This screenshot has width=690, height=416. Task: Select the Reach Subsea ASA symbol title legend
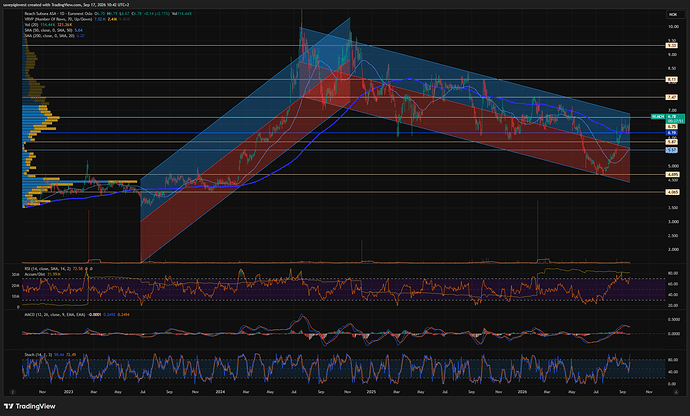[x=58, y=14]
